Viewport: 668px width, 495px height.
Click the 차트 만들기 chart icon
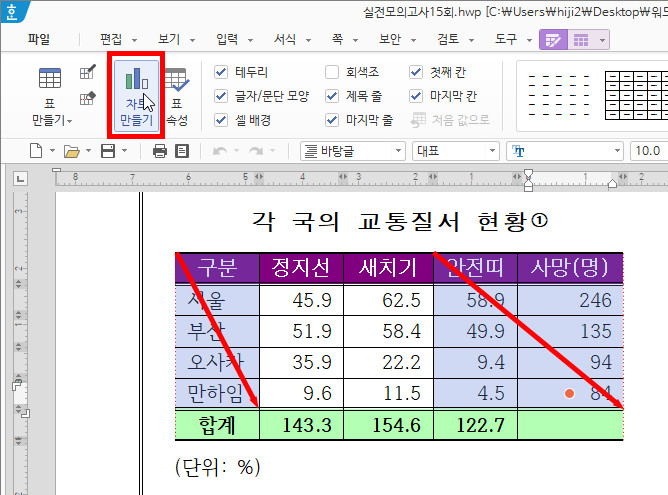[136, 78]
